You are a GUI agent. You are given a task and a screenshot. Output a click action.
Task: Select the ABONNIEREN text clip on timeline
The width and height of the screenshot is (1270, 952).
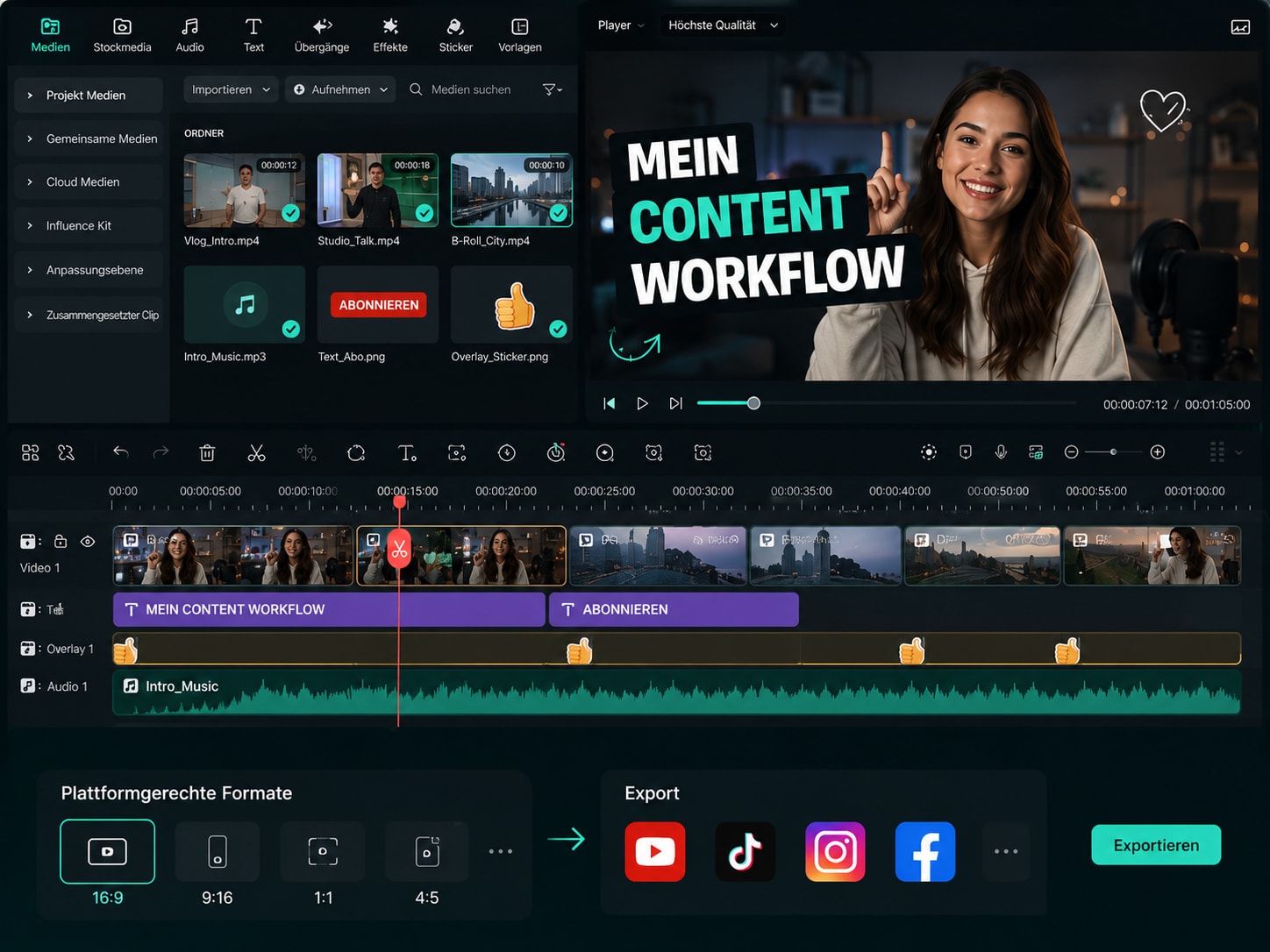click(674, 609)
